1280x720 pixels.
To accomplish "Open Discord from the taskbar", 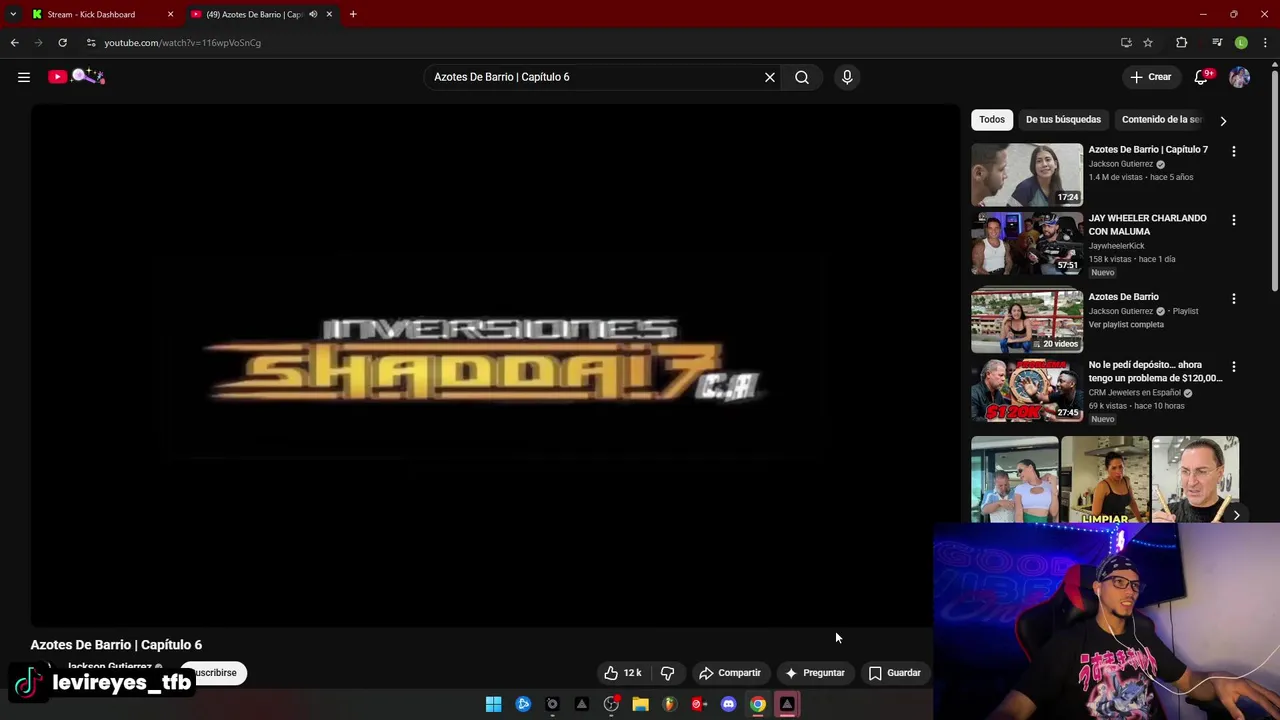I will point(728,705).
